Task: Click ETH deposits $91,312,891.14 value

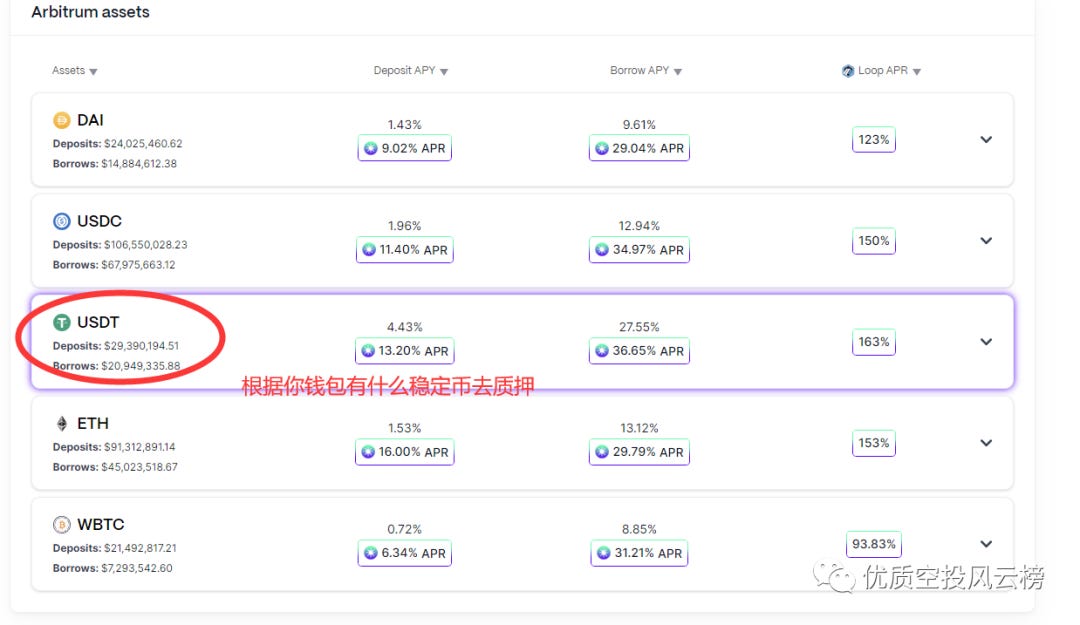Action: point(140,447)
